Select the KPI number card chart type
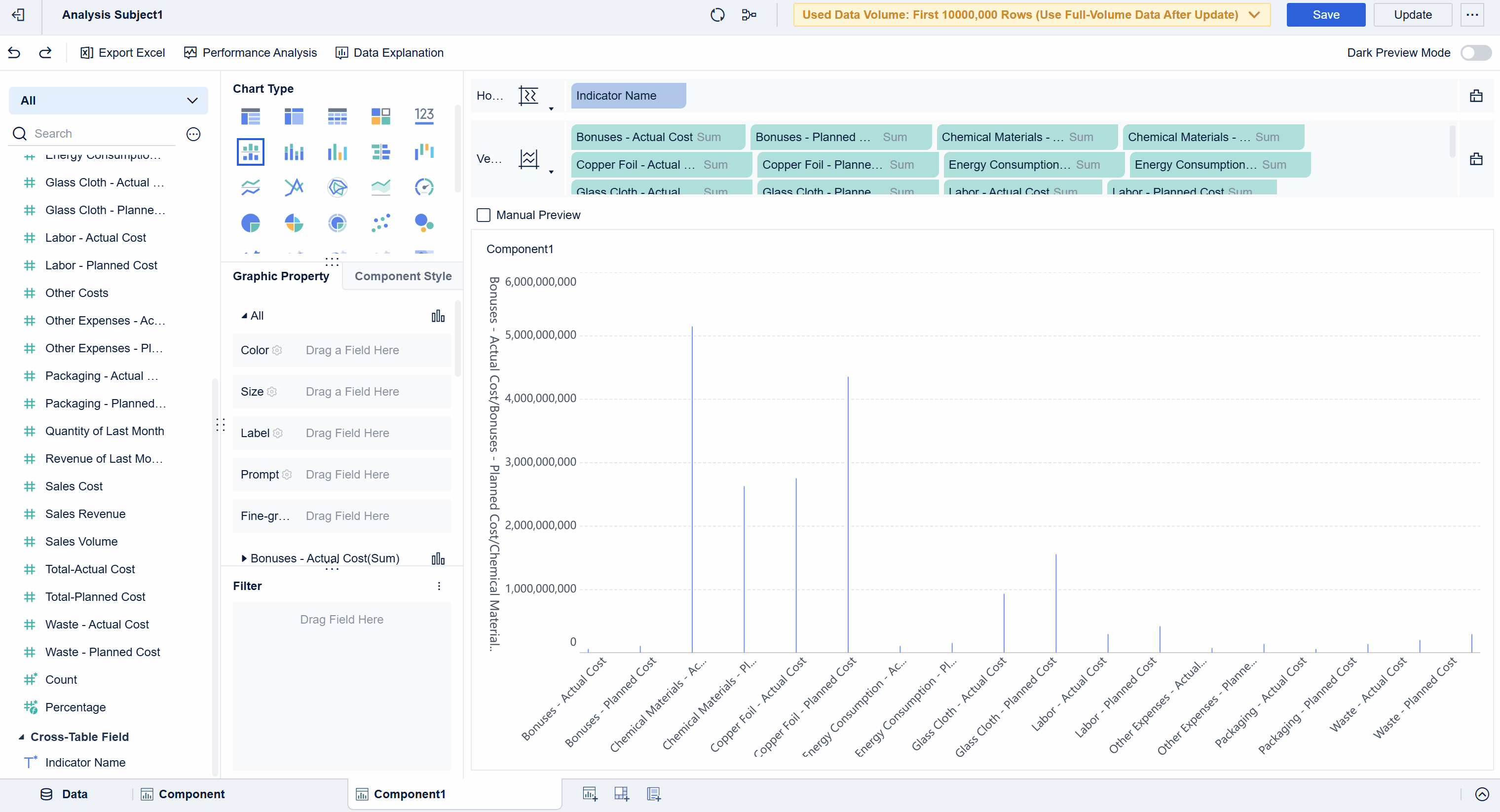The height and width of the screenshot is (812, 1500). (424, 116)
